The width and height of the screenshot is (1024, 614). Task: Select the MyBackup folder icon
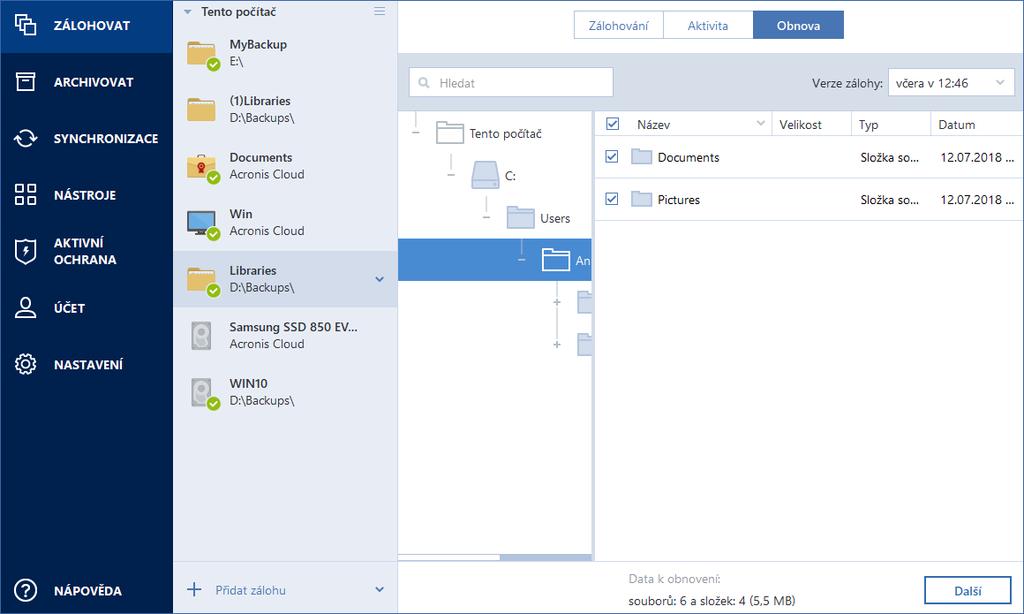click(x=202, y=55)
